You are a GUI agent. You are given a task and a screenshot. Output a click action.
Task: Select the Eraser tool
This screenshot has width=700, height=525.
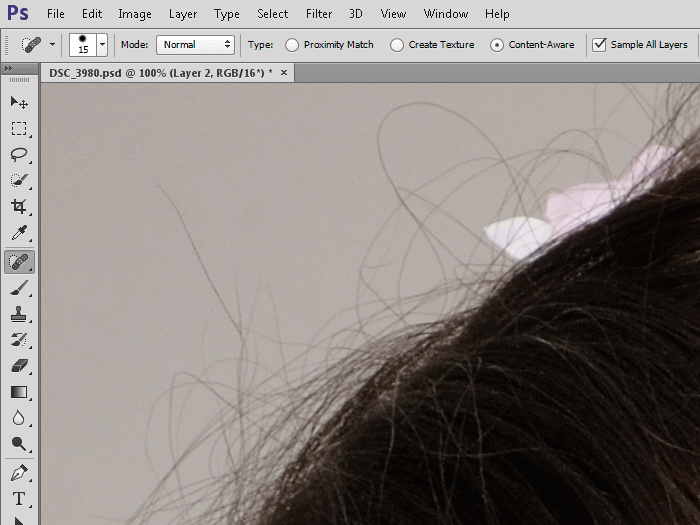pos(19,366)
